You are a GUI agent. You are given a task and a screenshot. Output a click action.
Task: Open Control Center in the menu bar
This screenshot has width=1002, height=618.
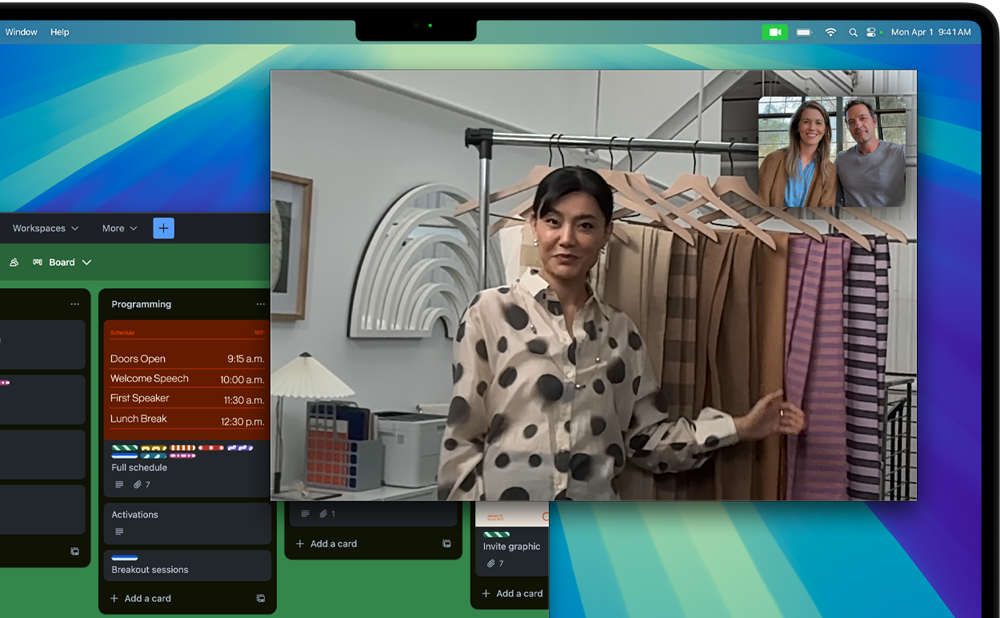click(871, 32)
